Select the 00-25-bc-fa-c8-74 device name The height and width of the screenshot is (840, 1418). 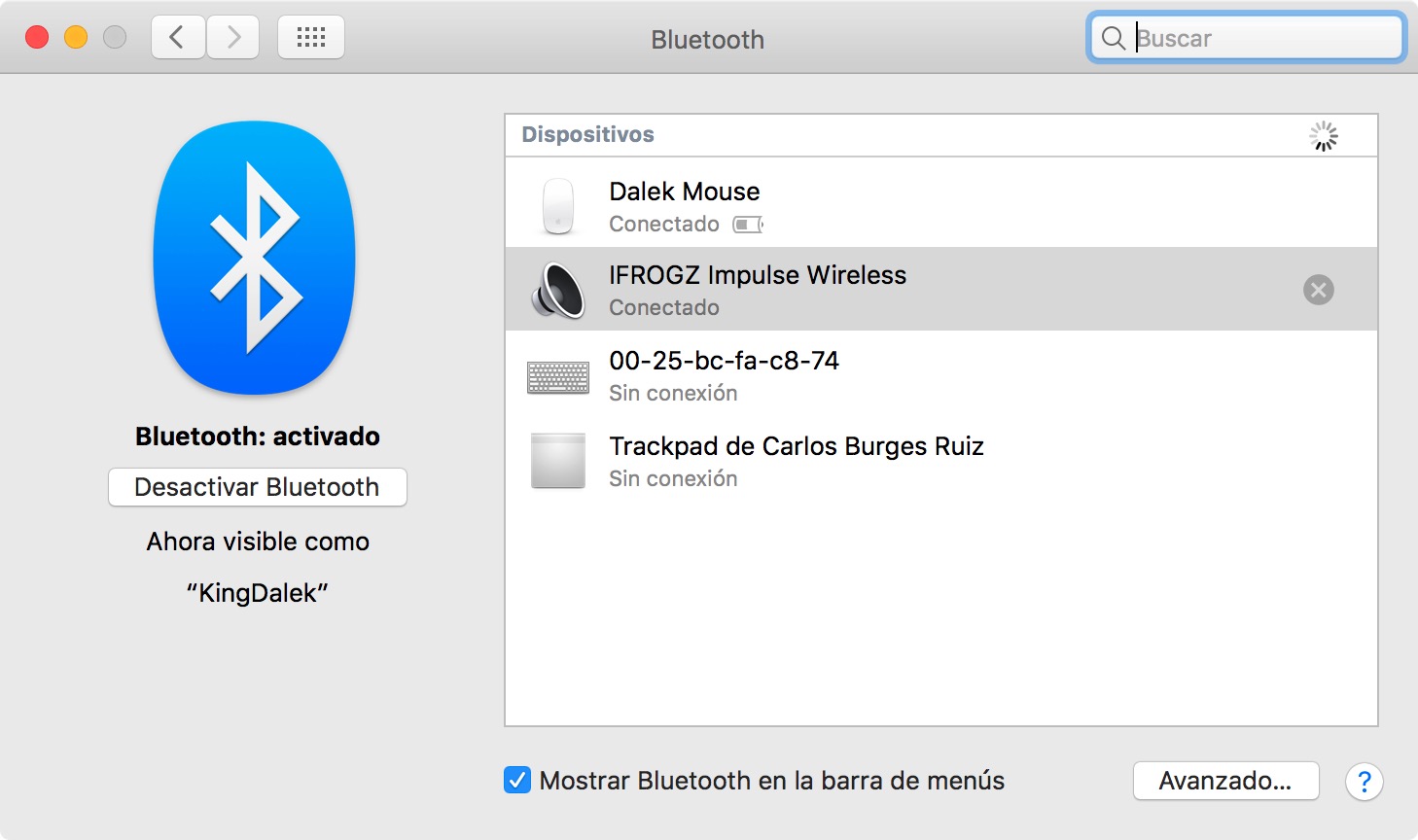[725, 361]
